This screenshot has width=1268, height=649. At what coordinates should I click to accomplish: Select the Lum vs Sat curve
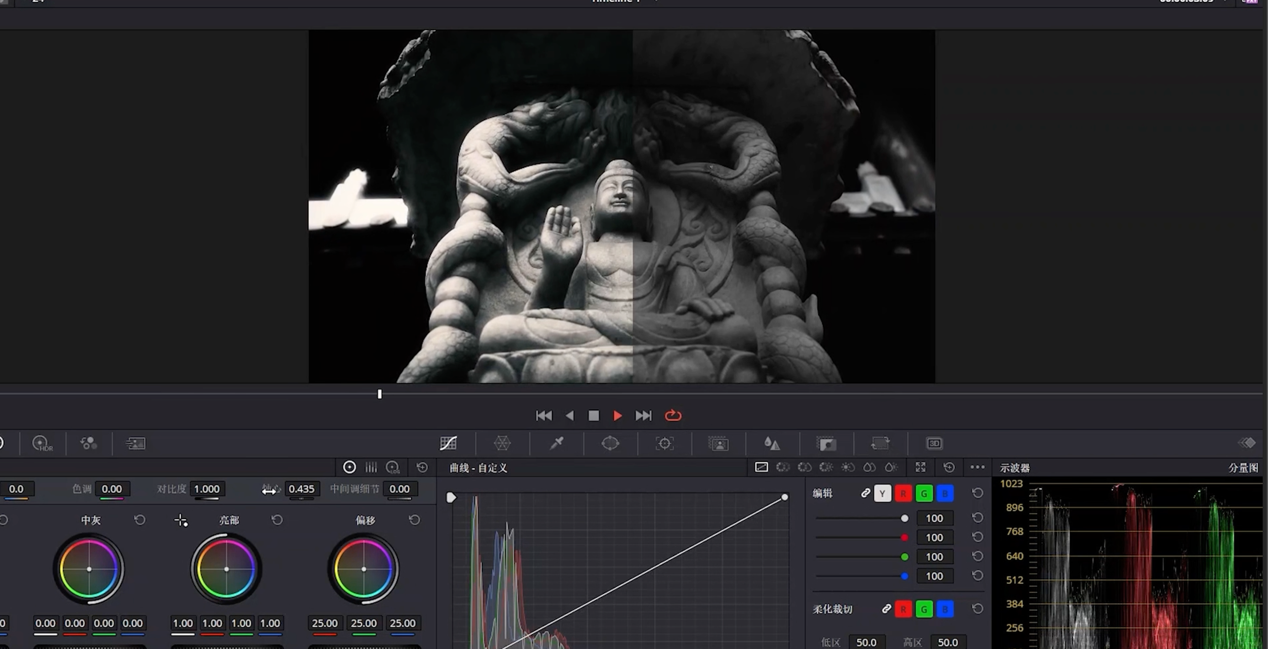[x=848, y=467]
